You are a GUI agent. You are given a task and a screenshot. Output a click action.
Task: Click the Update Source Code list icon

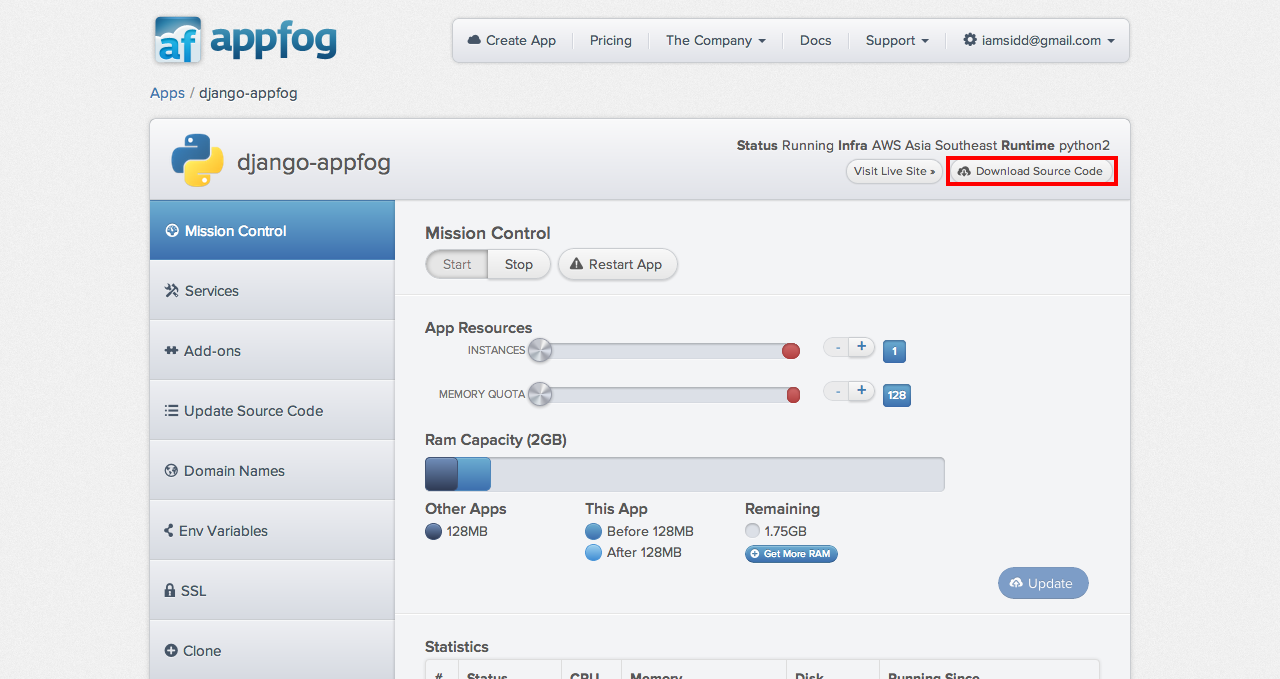point(171,410)
